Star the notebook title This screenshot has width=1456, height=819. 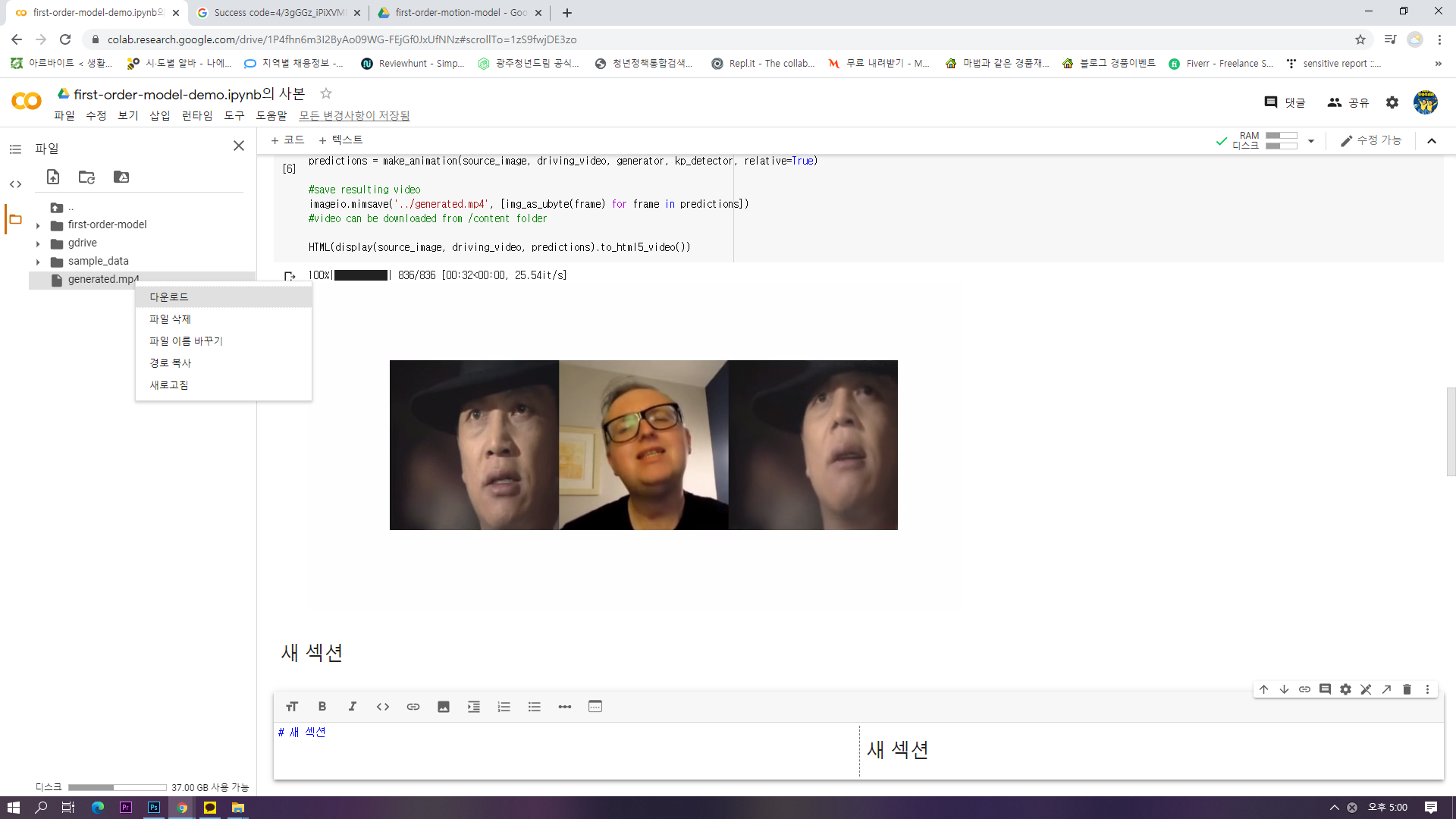326,93
